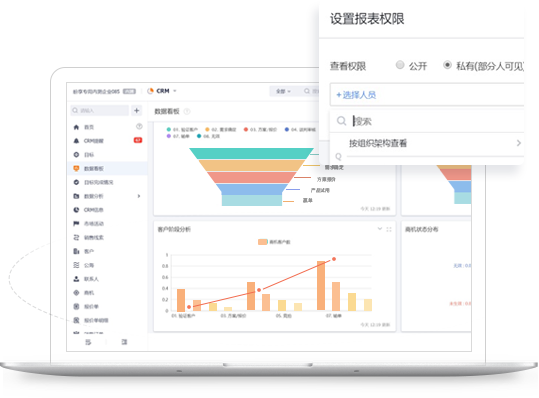Click the 目标 target icon in sidebar
This screenshot has width=539, height=398.
[x=76, y=155]
